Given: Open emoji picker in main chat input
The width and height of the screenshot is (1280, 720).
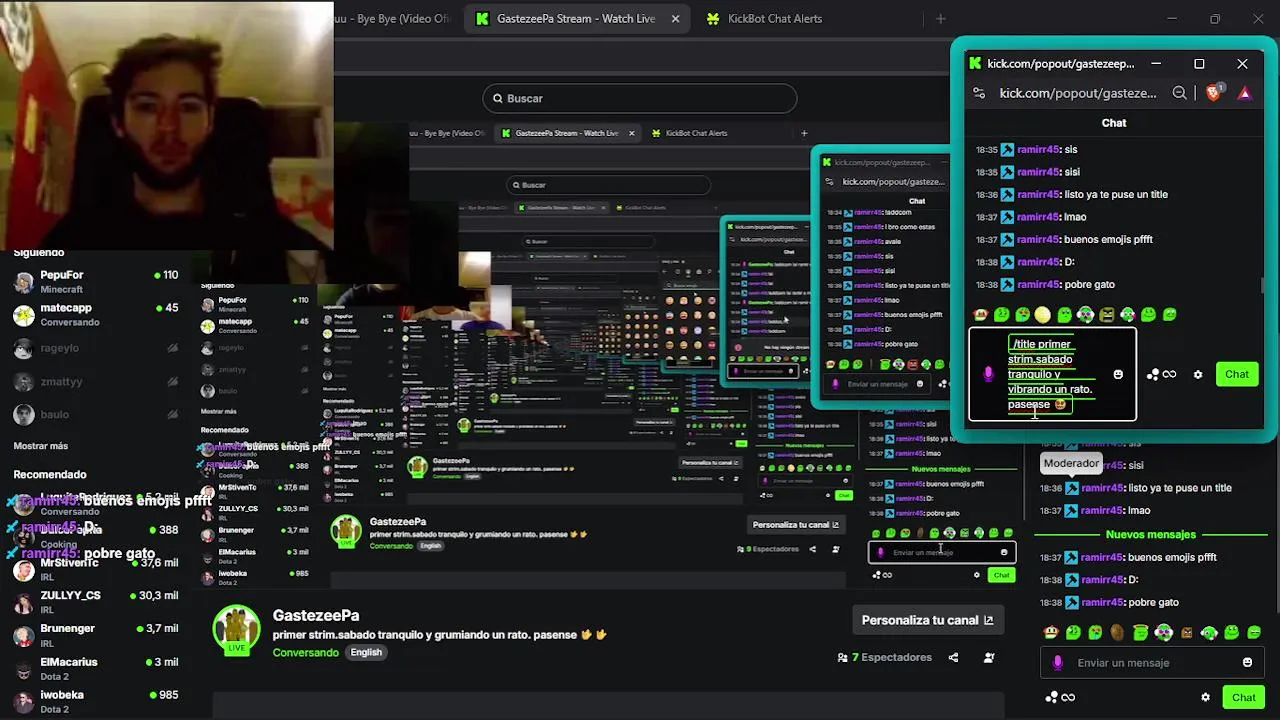Looking at the screenshot, I should [1247, 662].
